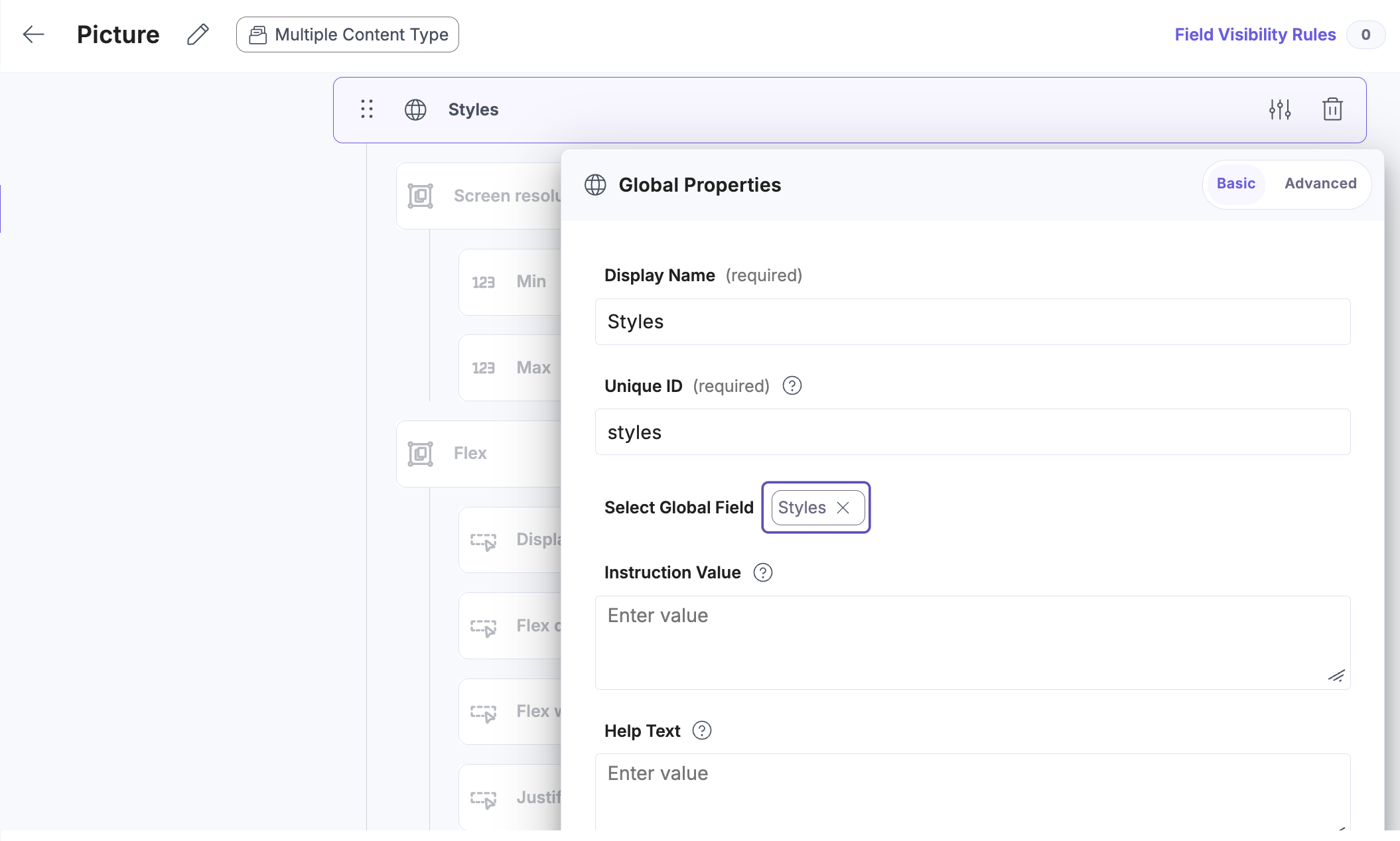The image size is (1400, 841).
Task: Switch to the Basic tab
Action: point(1235,184)
